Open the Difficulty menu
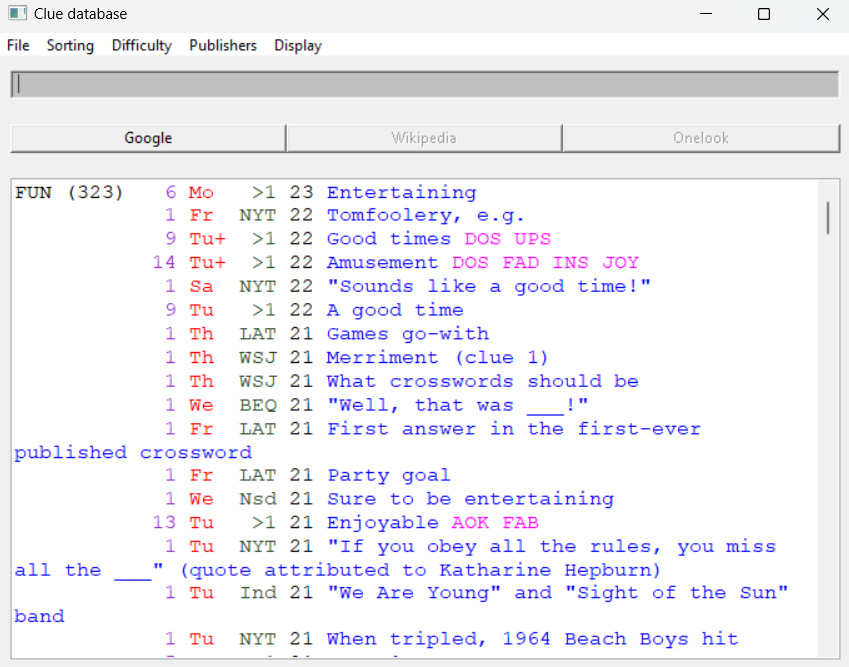Image resolution: width=849 pixels, height=667 pixels. click(x=141, y=45)
